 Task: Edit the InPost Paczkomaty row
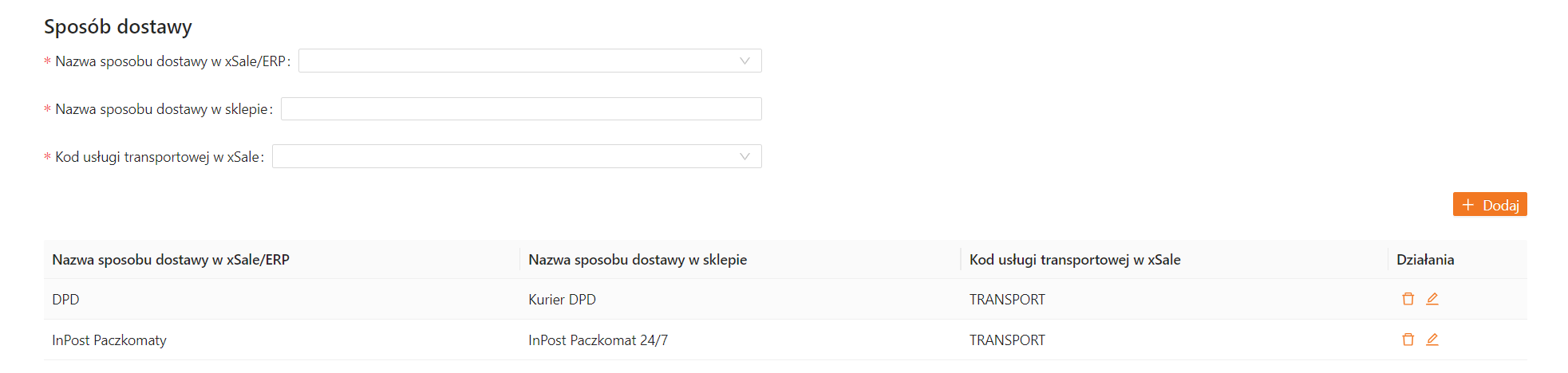click(1432, 340)
